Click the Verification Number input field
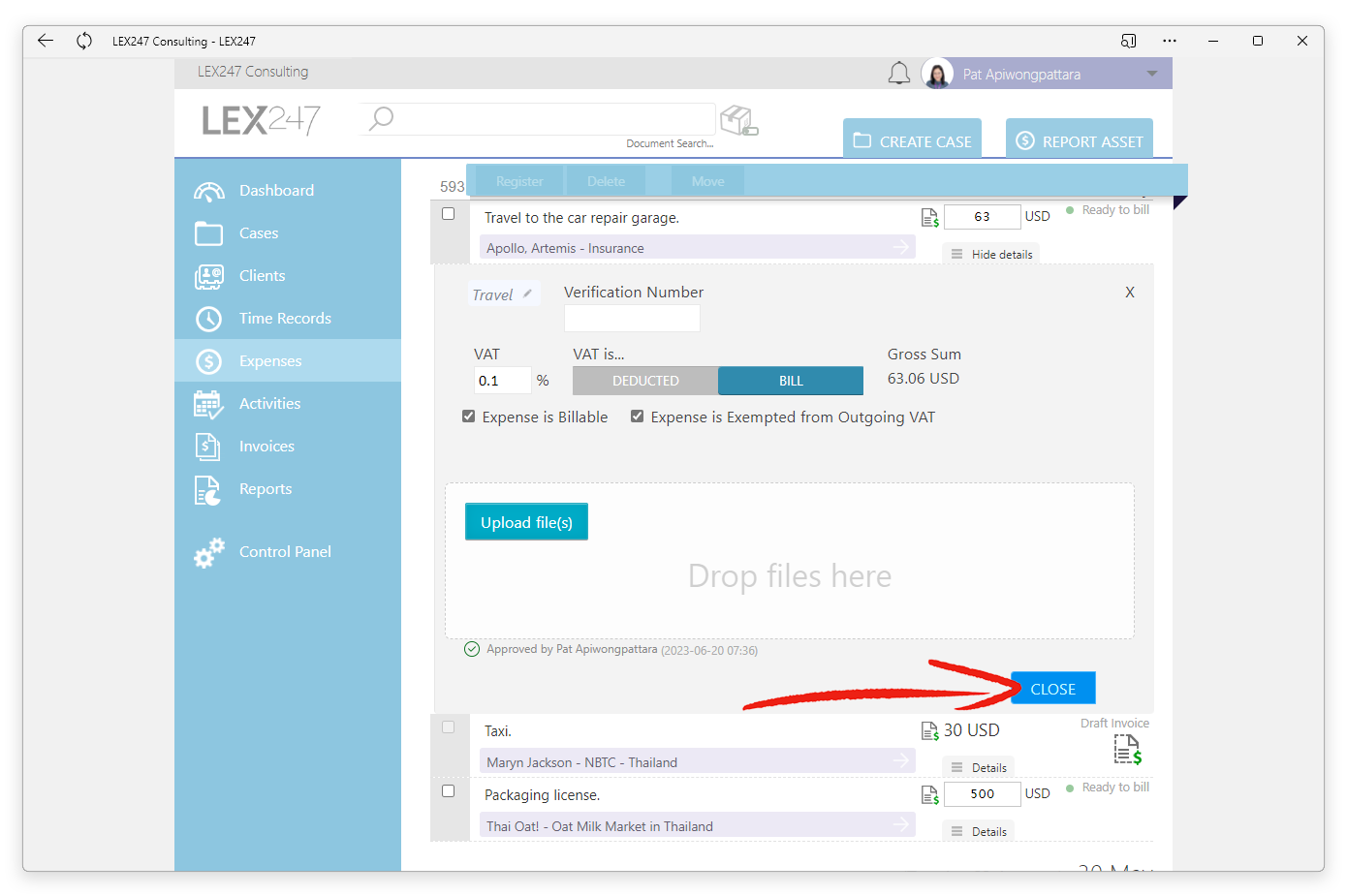1347x896 pixels. click(x=632, y=319)
